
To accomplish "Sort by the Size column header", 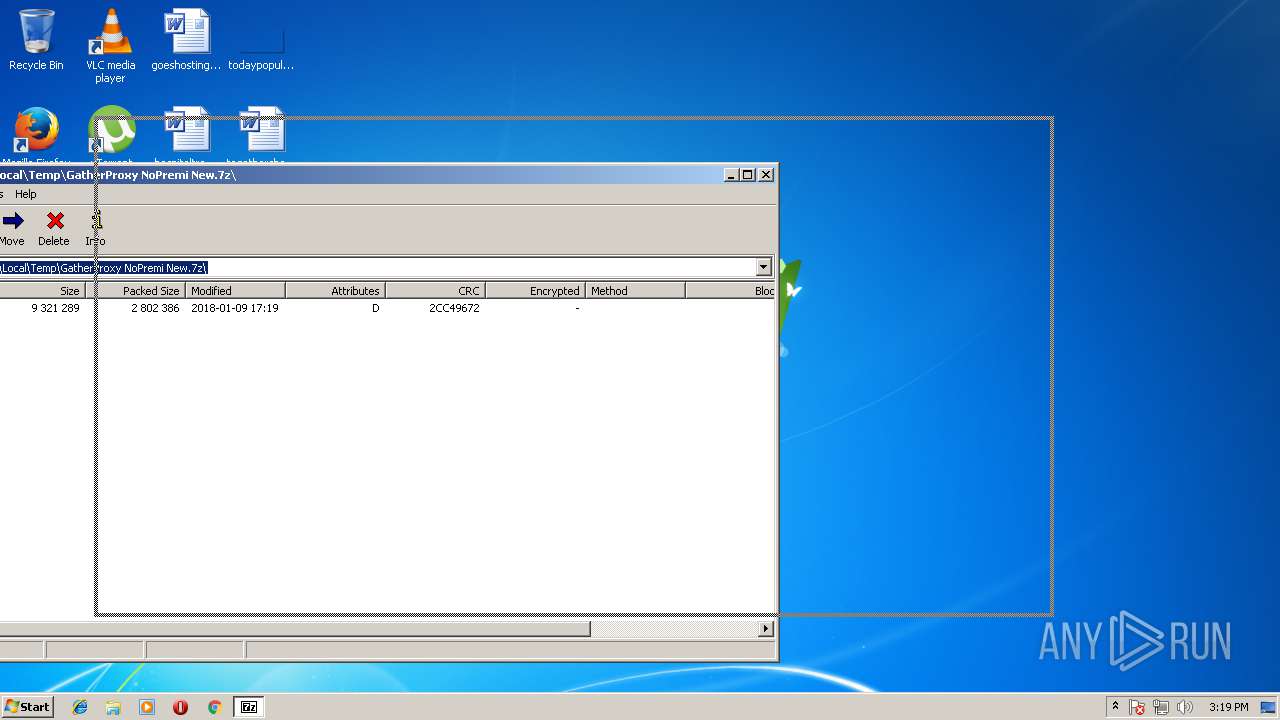I will click(x=42, y=291).
